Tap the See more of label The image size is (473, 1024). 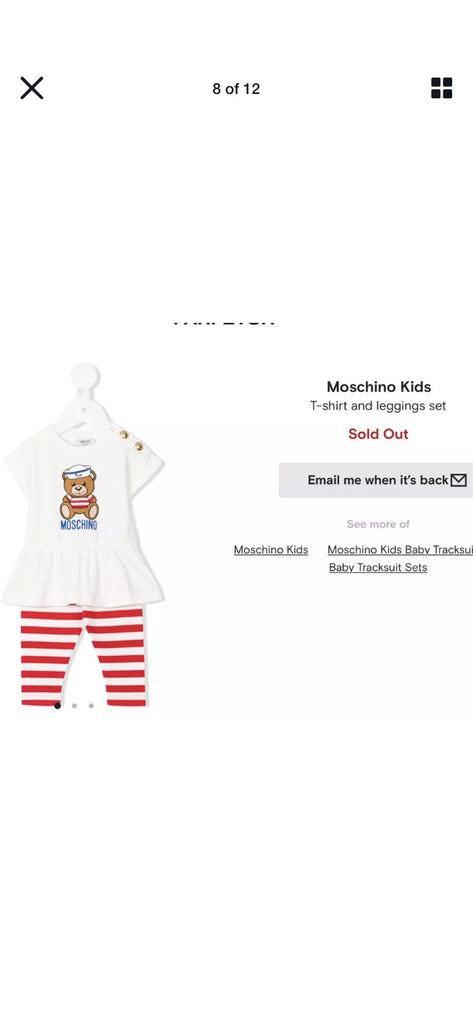click(378, 524)
